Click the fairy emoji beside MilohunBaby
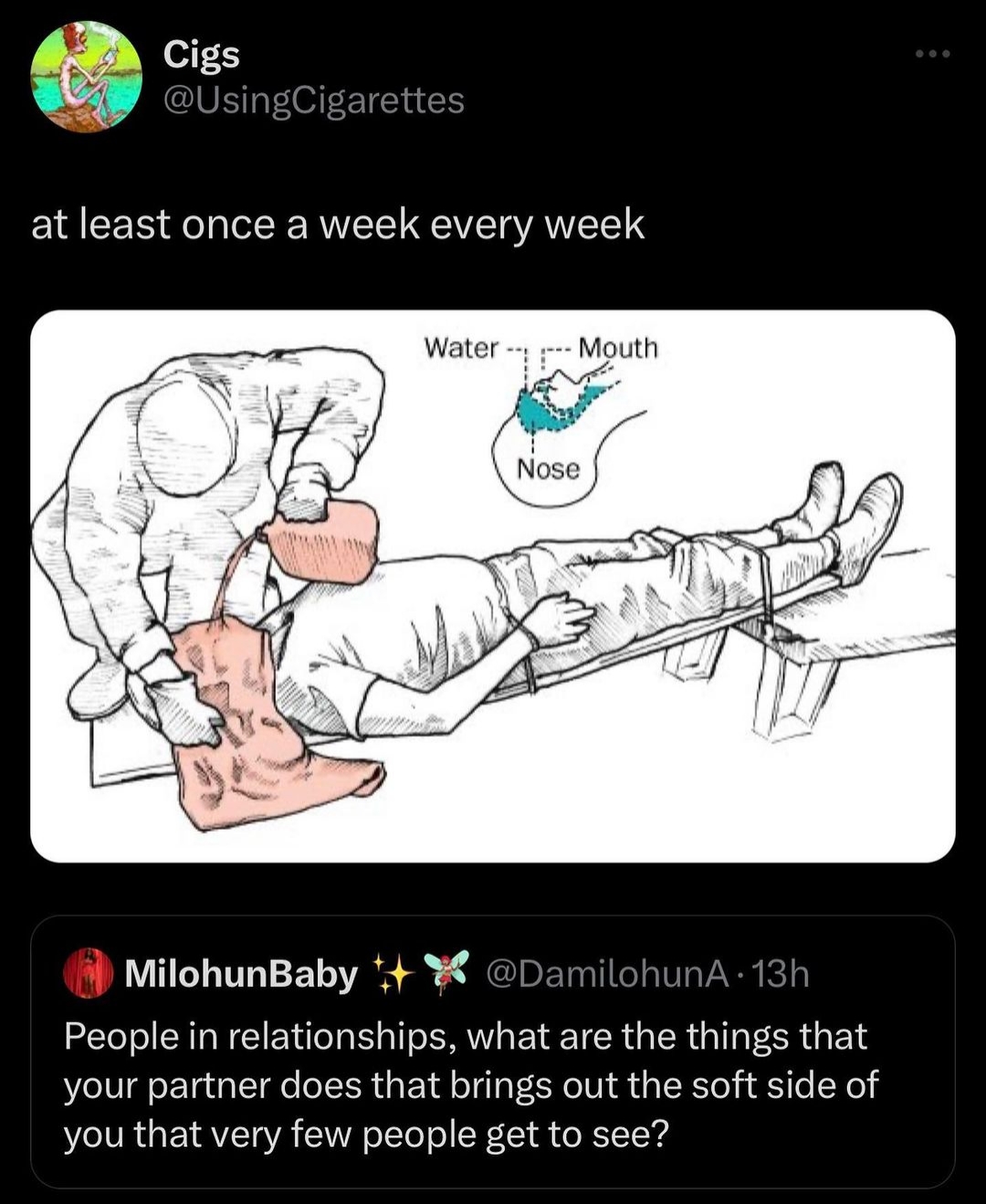Screen dimensions: 986x1204 point(447,971)
